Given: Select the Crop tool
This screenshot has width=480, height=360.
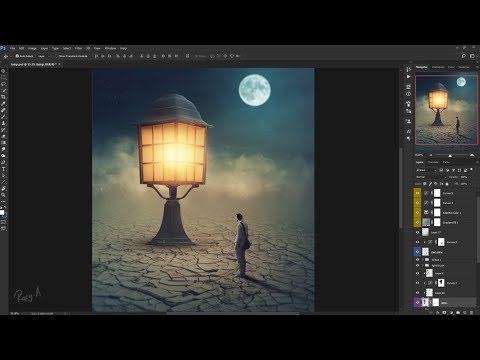Looking at the screenshot, I should tap(3, 97).
